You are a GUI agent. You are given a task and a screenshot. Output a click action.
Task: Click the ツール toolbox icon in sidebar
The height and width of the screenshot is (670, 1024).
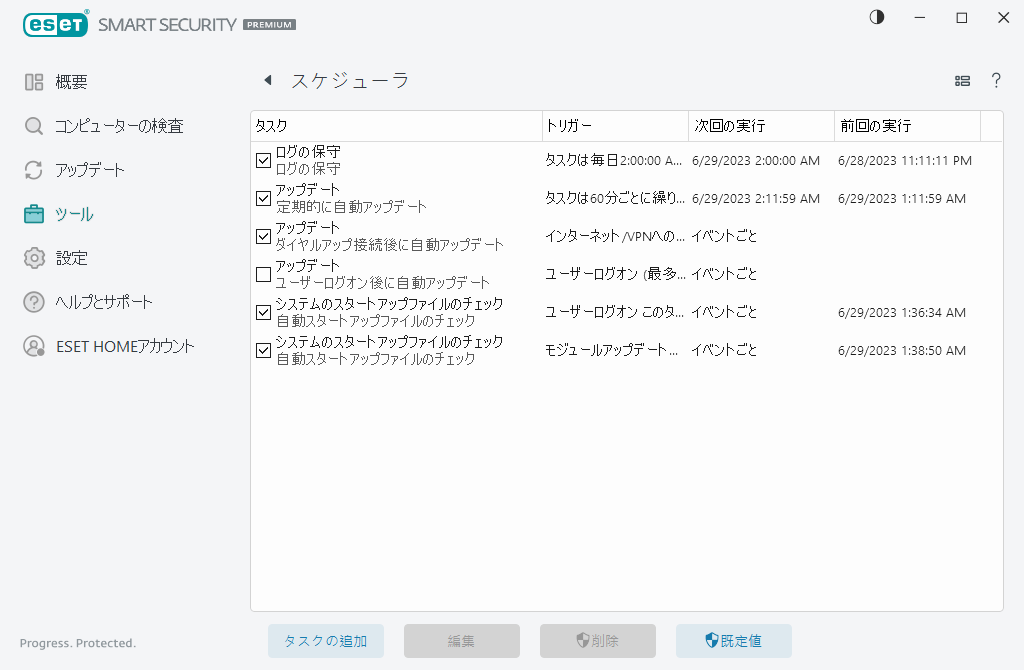pos(33,213)
